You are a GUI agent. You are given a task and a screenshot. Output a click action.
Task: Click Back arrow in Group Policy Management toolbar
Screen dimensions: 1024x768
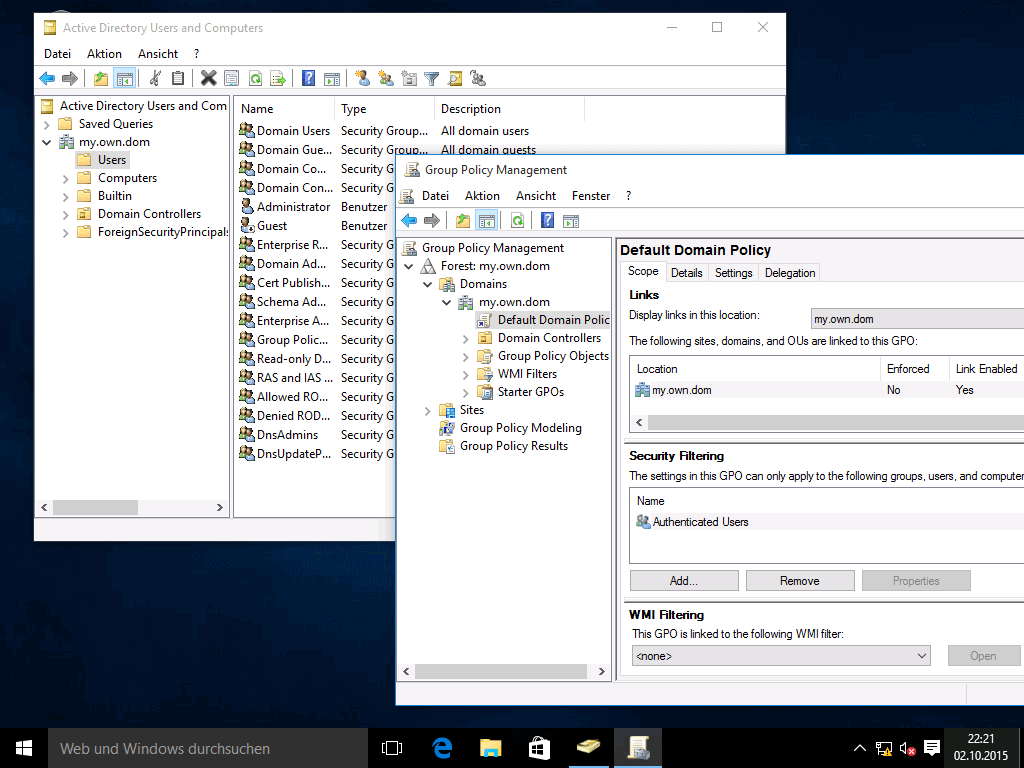pyautogui.click(x=409, y=221)
